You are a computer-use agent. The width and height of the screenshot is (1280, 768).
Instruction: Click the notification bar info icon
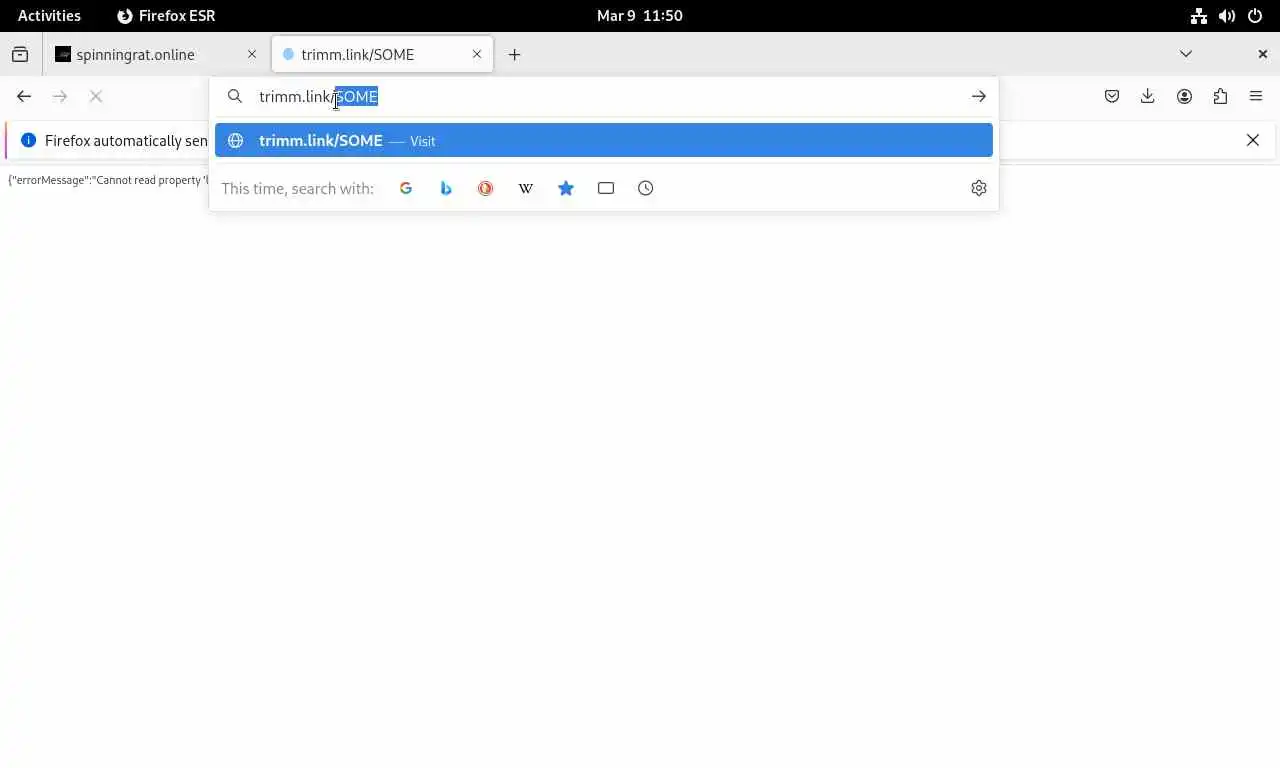tap(28, 140)
